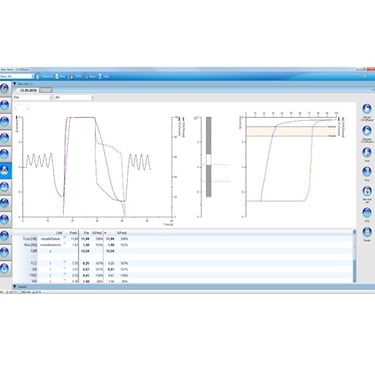Image resolution: width=375 pixels, height=380 pixels.
Task: Click the RV row label in results table
Action: coord(34,281)
